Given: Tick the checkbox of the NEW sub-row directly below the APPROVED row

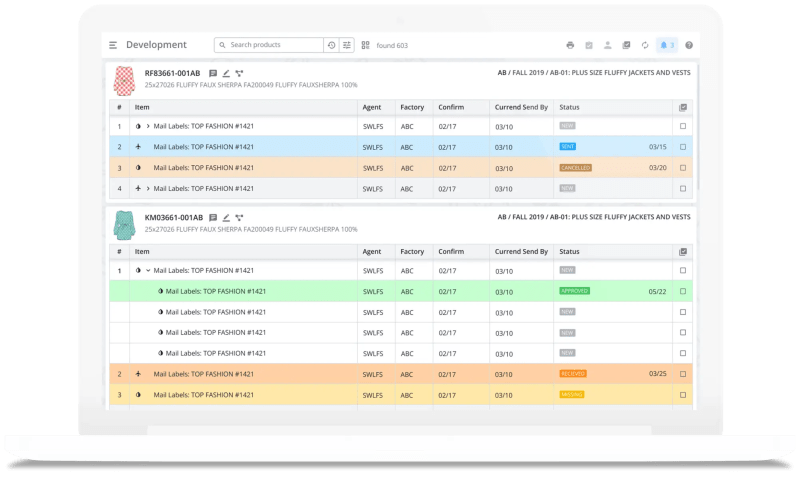Looking at the screenshot, I should pyautogui.click(x=683, y=312).
